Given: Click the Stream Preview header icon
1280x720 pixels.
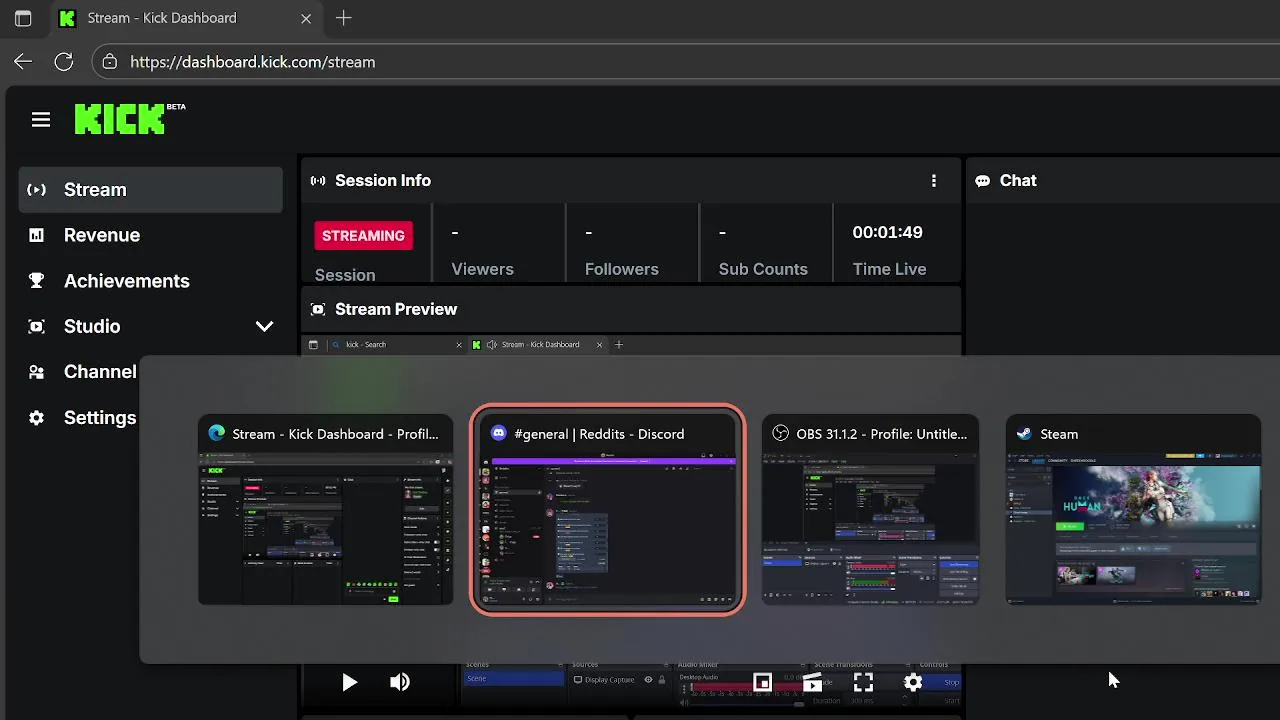Looking at the screenshot, I should [x=318, y=310].
